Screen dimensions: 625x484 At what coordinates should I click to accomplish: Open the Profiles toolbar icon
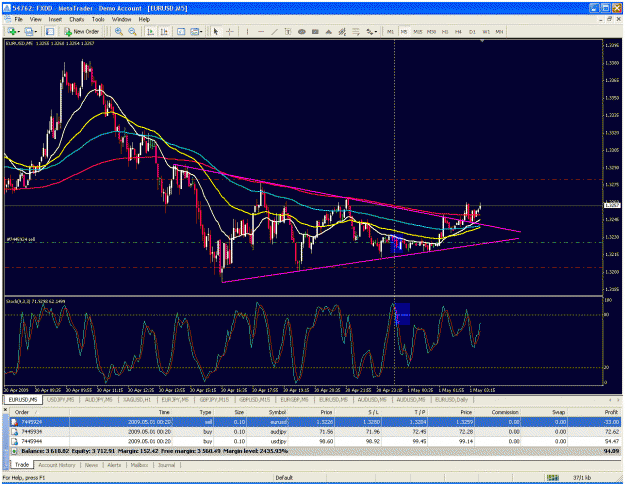[x=29, y=31]
